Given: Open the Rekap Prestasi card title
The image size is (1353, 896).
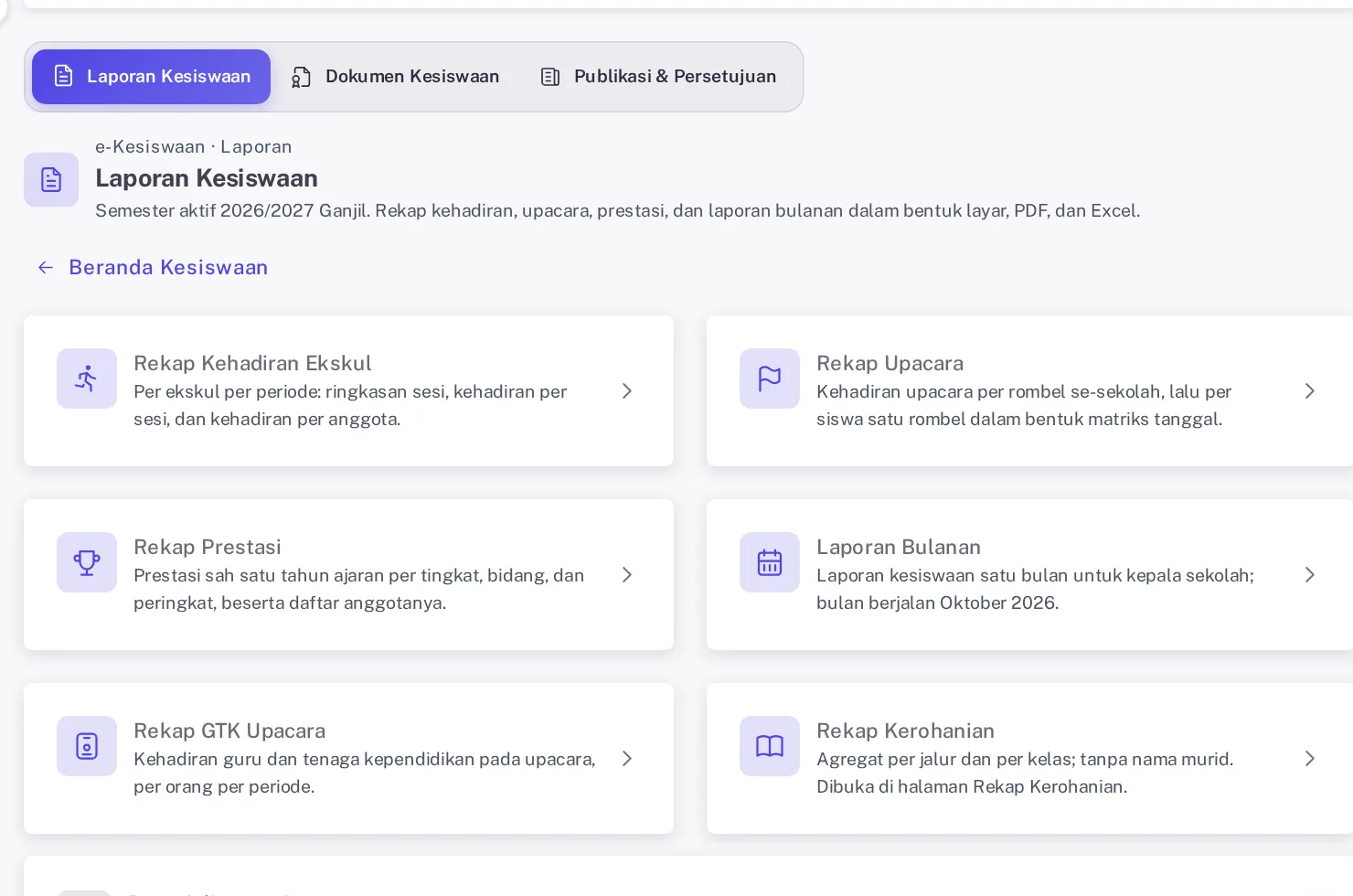Looking at the screenshot, I should [x=208, y=547].
